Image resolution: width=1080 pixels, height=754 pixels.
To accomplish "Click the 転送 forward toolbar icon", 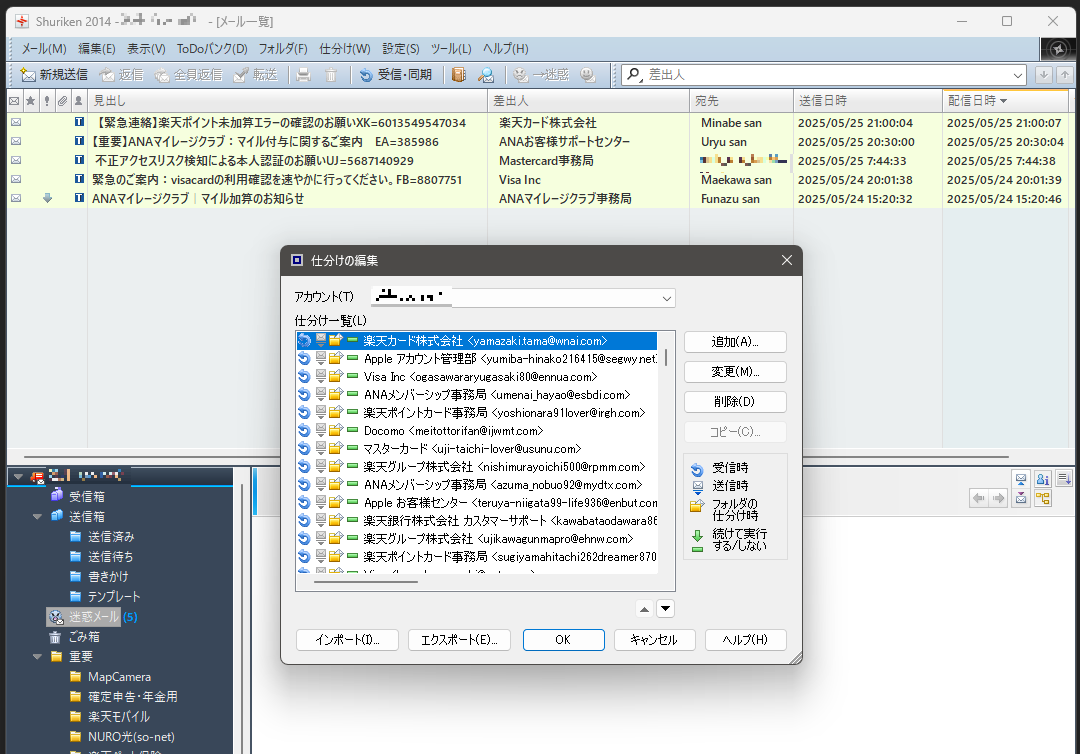I will tap(256, 74).
